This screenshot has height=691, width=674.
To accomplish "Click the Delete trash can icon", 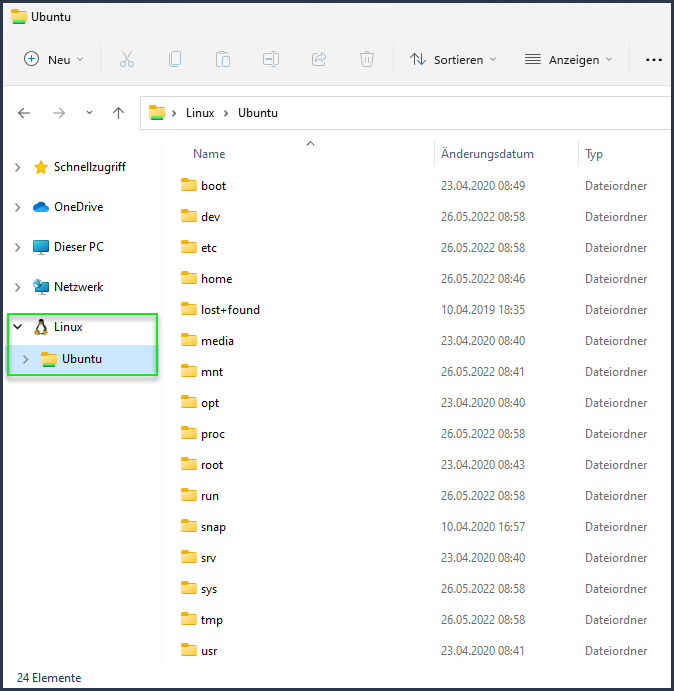I will coord(367,59).
